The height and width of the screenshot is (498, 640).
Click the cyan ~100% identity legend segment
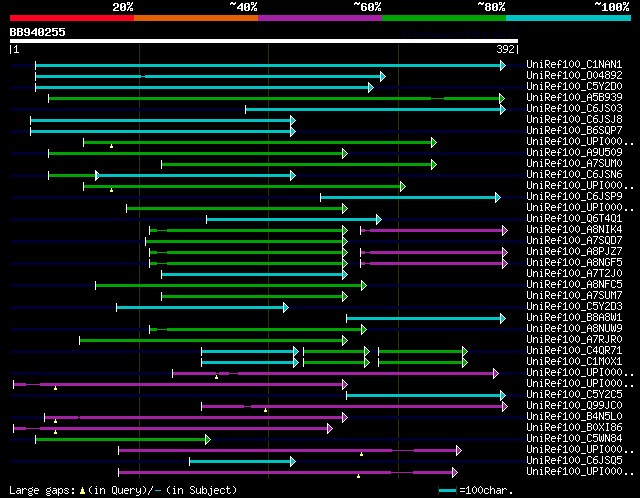pyautogui.click(x=569, y=18)
